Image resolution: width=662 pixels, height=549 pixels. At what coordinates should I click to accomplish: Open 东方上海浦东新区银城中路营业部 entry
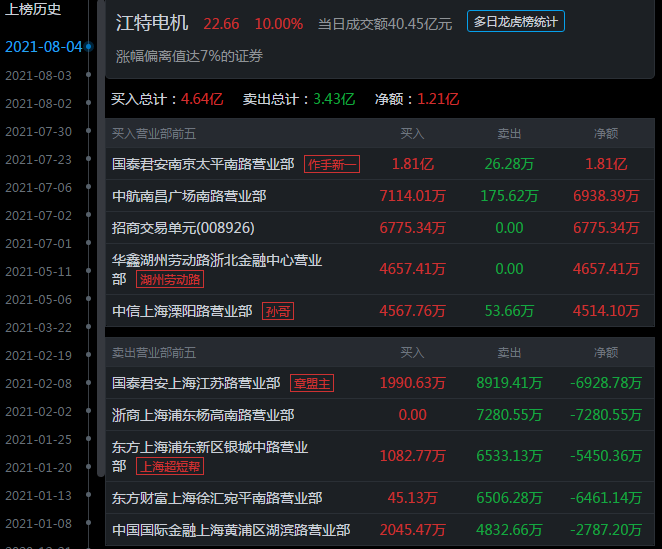[380, 456]
